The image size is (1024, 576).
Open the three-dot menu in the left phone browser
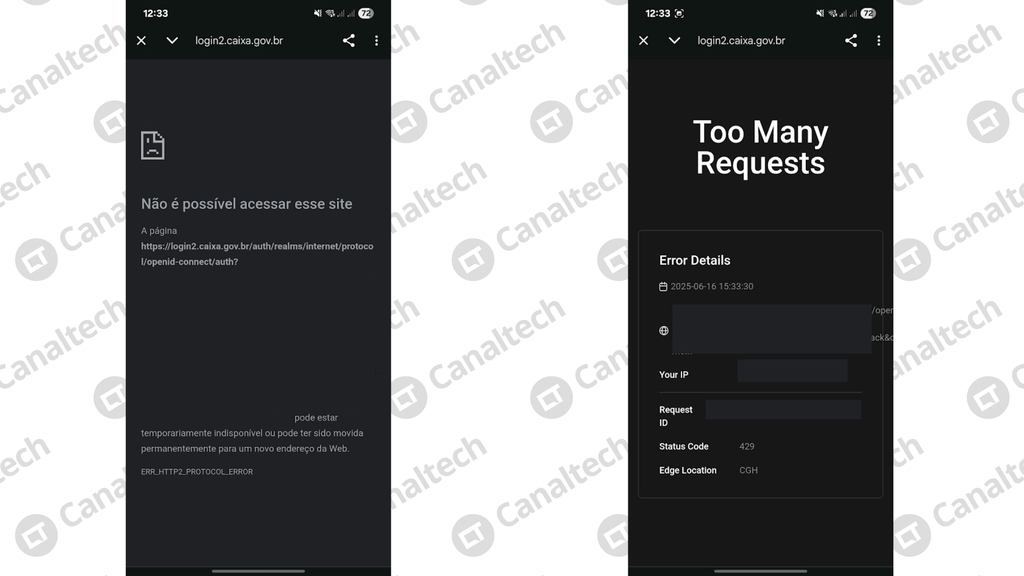pyautogui.click(x=376, y=40)
